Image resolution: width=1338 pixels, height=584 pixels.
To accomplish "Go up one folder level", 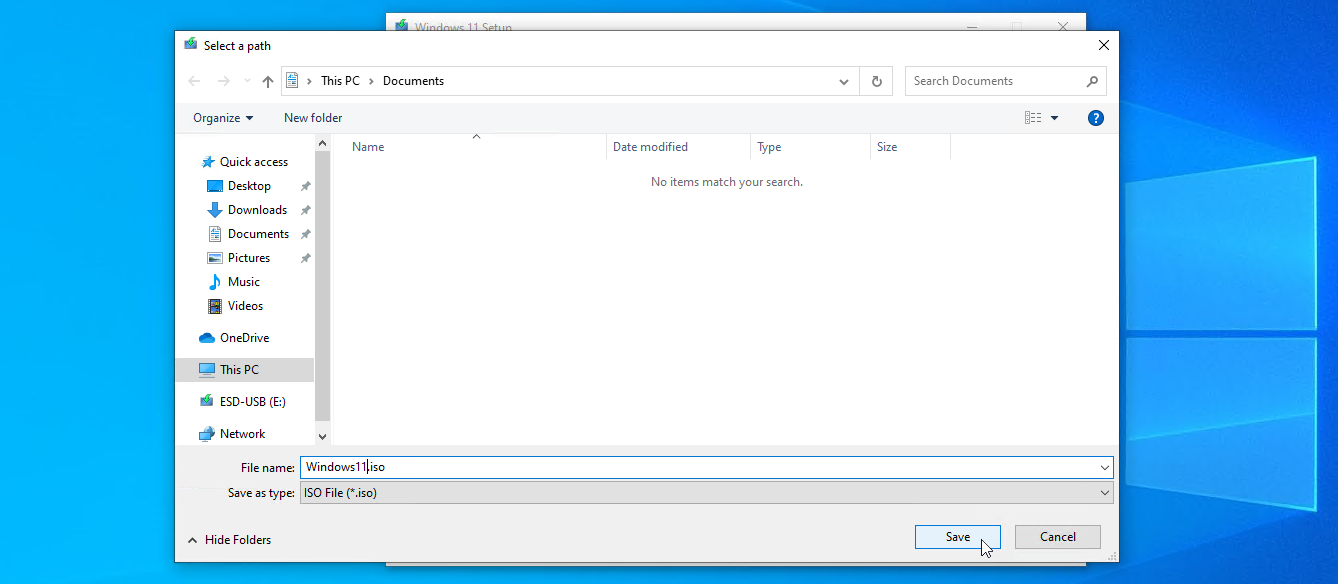I will [268, 81].
